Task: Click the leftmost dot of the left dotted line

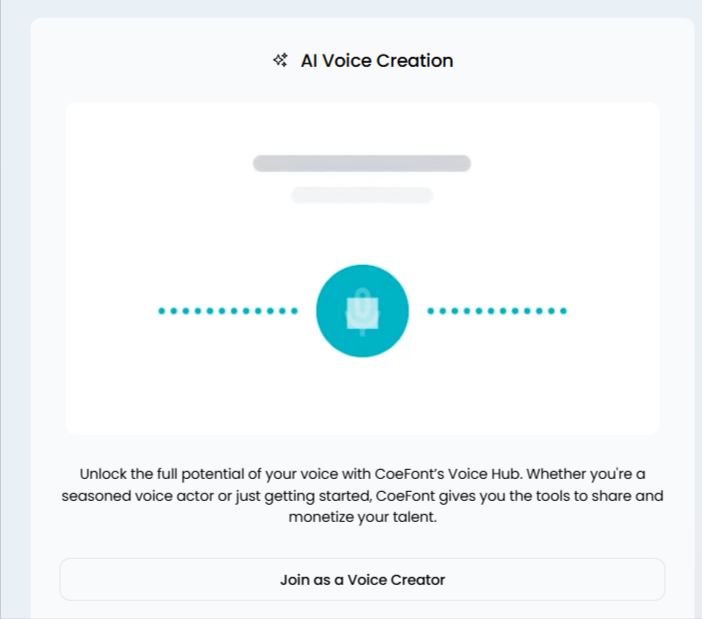Action: (x=161, y=311)
